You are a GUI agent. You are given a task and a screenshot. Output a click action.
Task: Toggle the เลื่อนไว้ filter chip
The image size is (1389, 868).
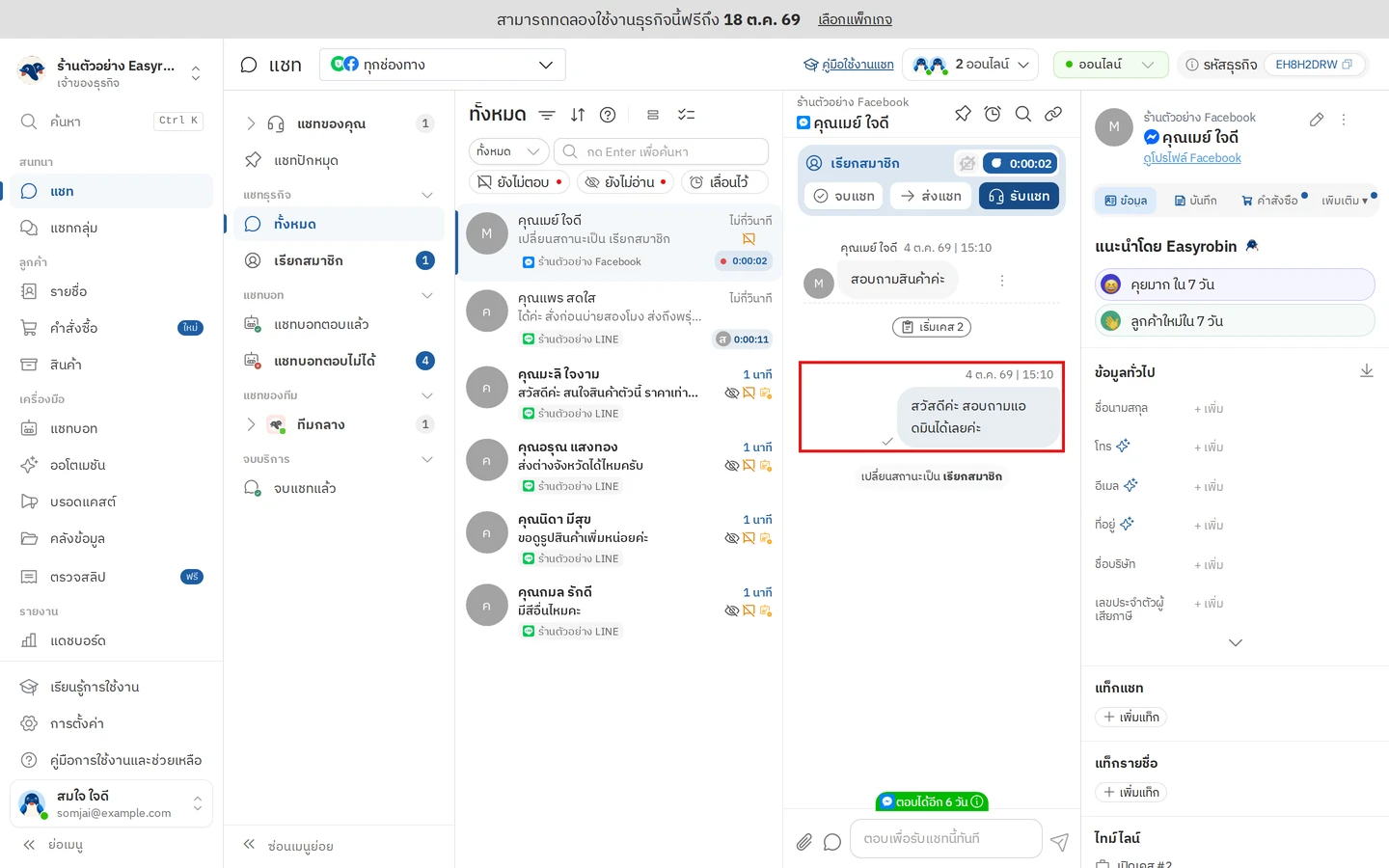tap(724, 182)
